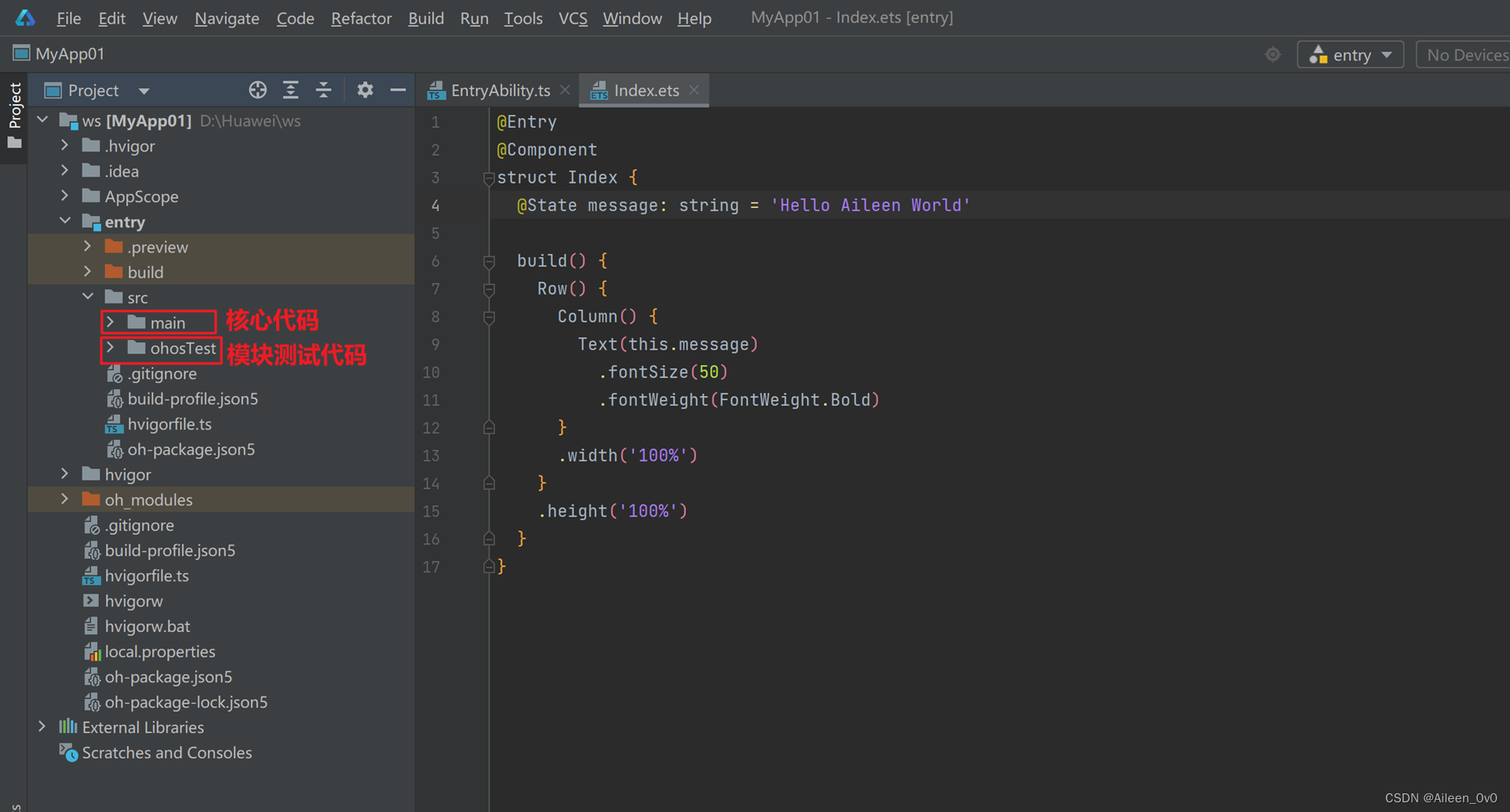Click the Expand All icon in Project panel
1510x812 pixels.
(291, 90)
